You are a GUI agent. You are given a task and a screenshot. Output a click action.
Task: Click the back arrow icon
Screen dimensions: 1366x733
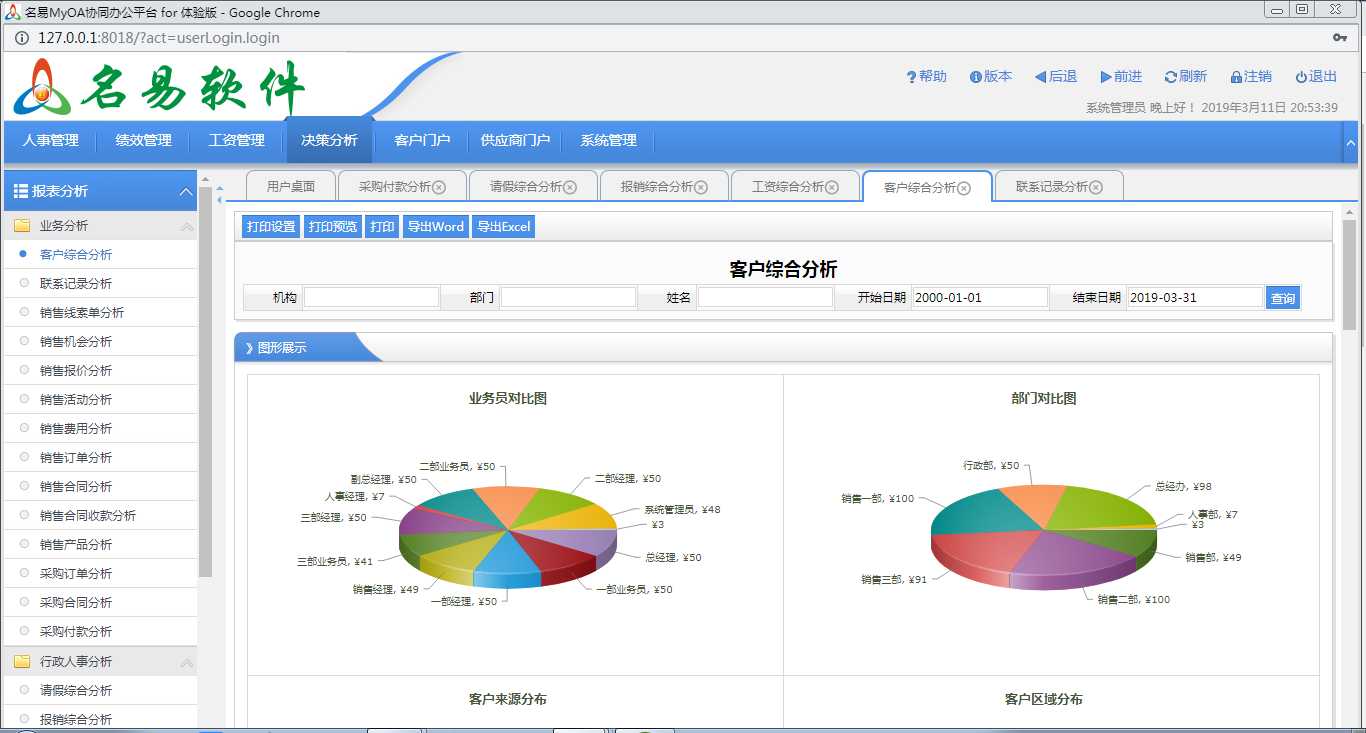[1040, 77]
